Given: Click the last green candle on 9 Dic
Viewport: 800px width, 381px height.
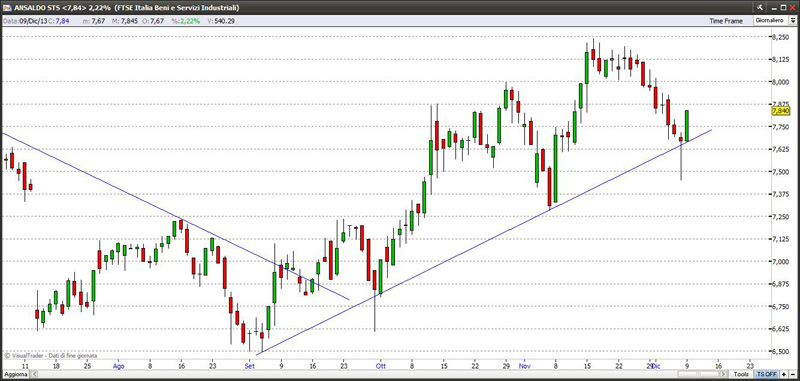Looking at the screenshot, I should (687, 125).
